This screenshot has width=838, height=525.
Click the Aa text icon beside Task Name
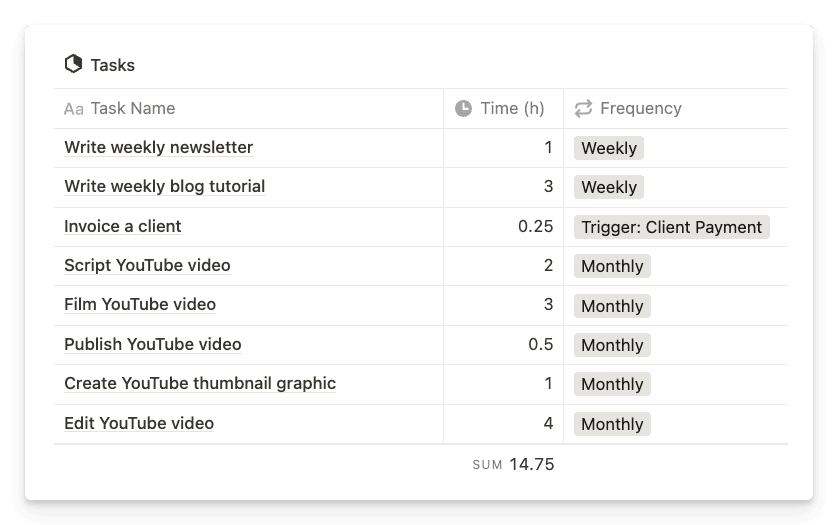click(74, 109)
